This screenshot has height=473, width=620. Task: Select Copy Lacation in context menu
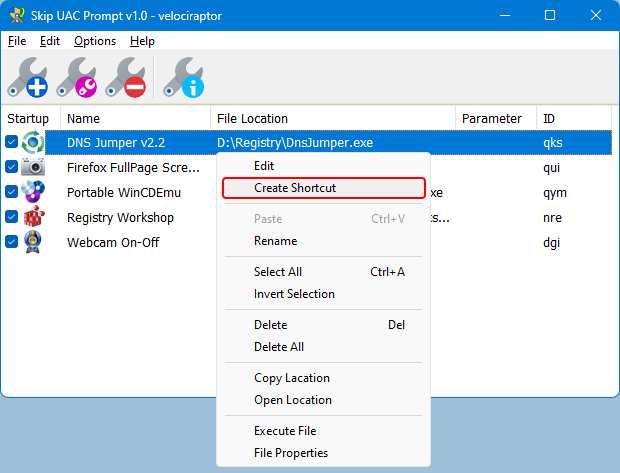coord(323,378)
